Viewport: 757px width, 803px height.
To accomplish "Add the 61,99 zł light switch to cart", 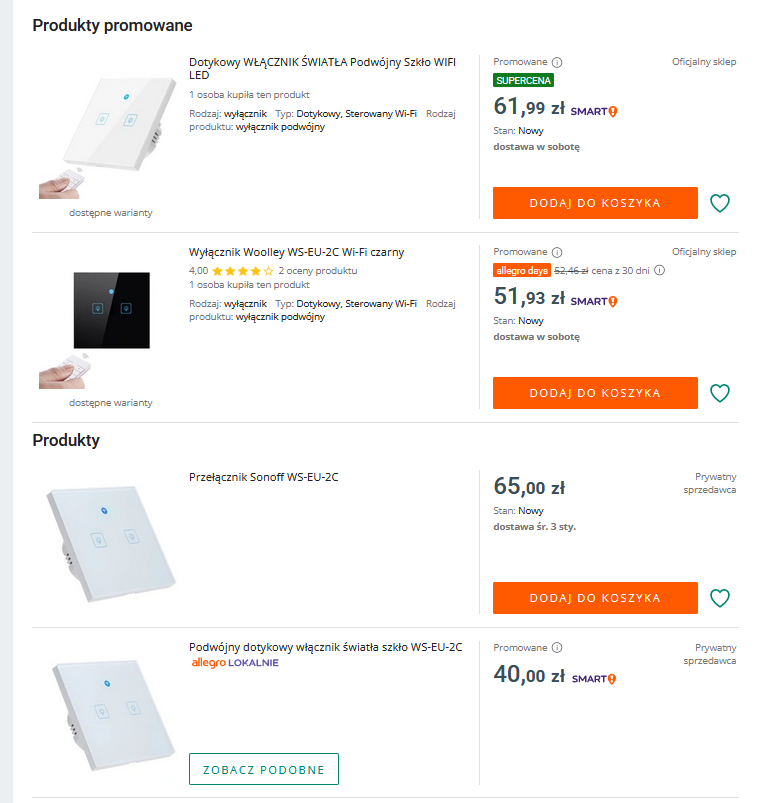I will [595, 203].
